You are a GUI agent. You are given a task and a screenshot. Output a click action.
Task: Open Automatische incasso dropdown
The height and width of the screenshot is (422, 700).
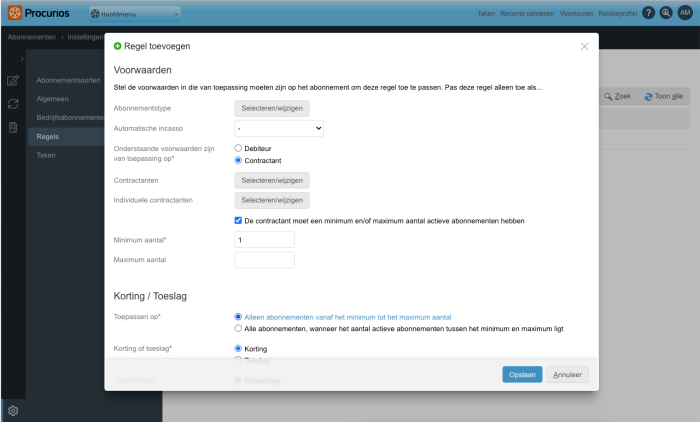point(279,129)
